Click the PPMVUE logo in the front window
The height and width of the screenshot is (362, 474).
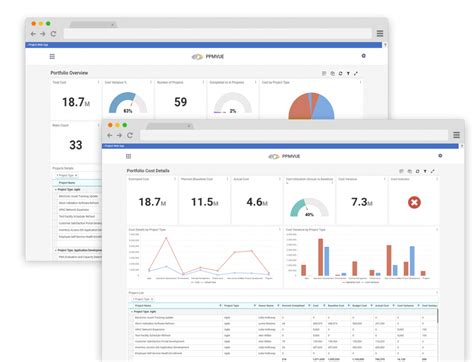pos(284,156)
